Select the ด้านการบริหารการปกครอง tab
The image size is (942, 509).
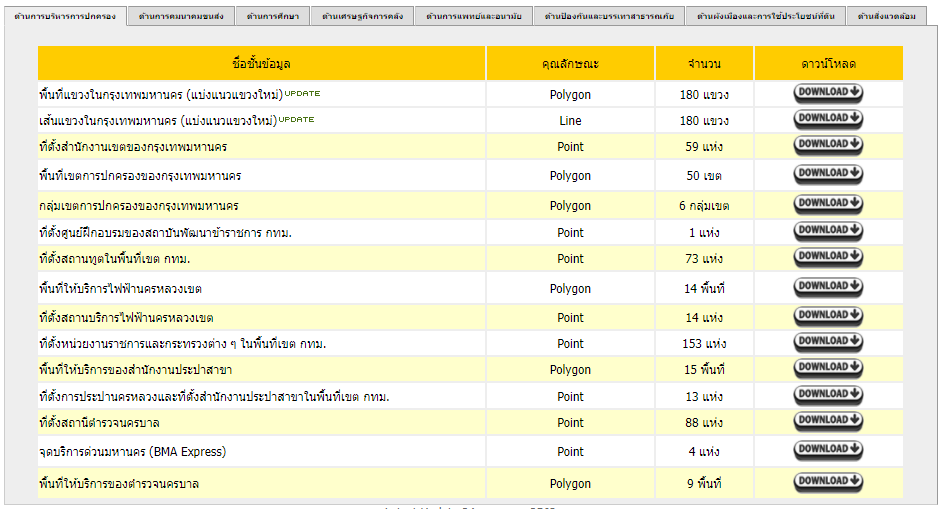65,16
